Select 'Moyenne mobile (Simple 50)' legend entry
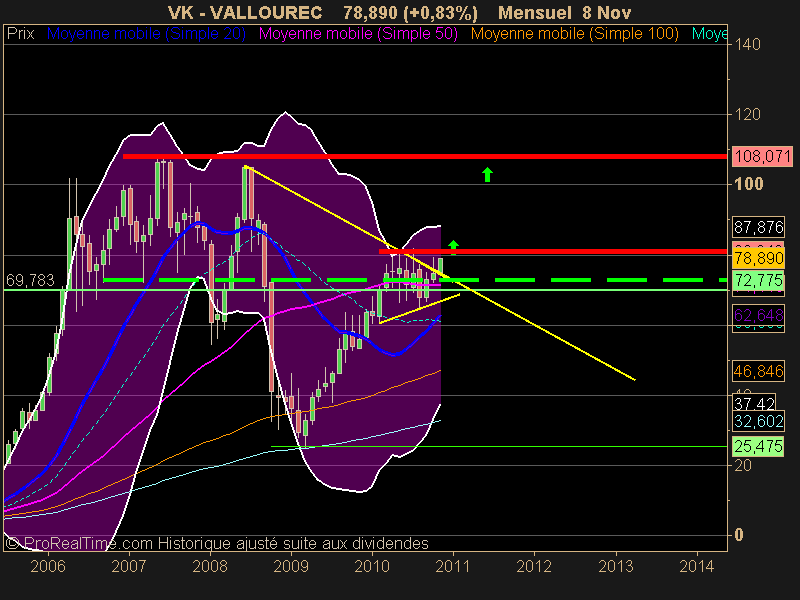This screenshot has width=800, height=600. (x=358, y=34)
